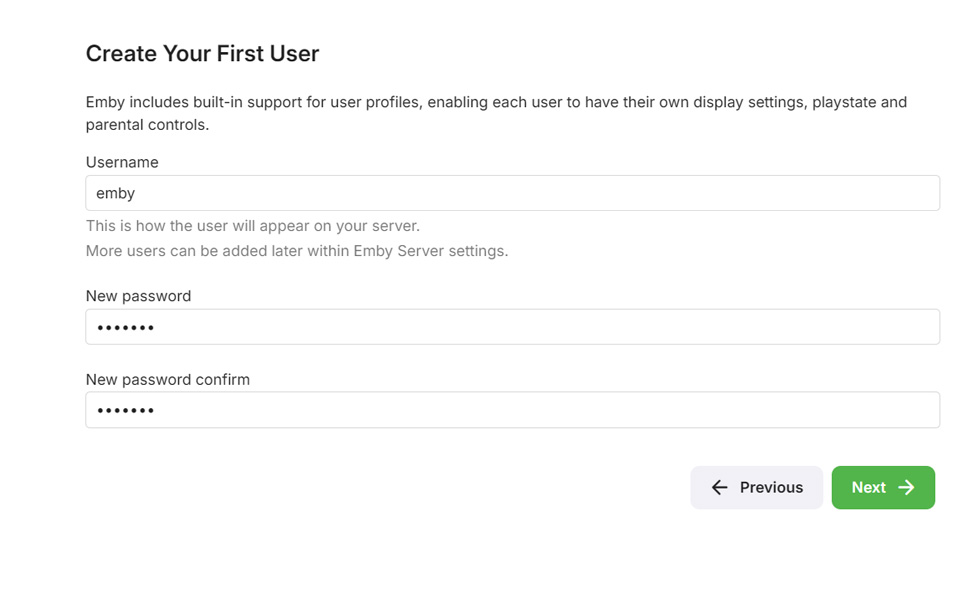The height and width of the screenshot is (604, 970).
Task: Click the Username label
Action: [x=122, y=162]
